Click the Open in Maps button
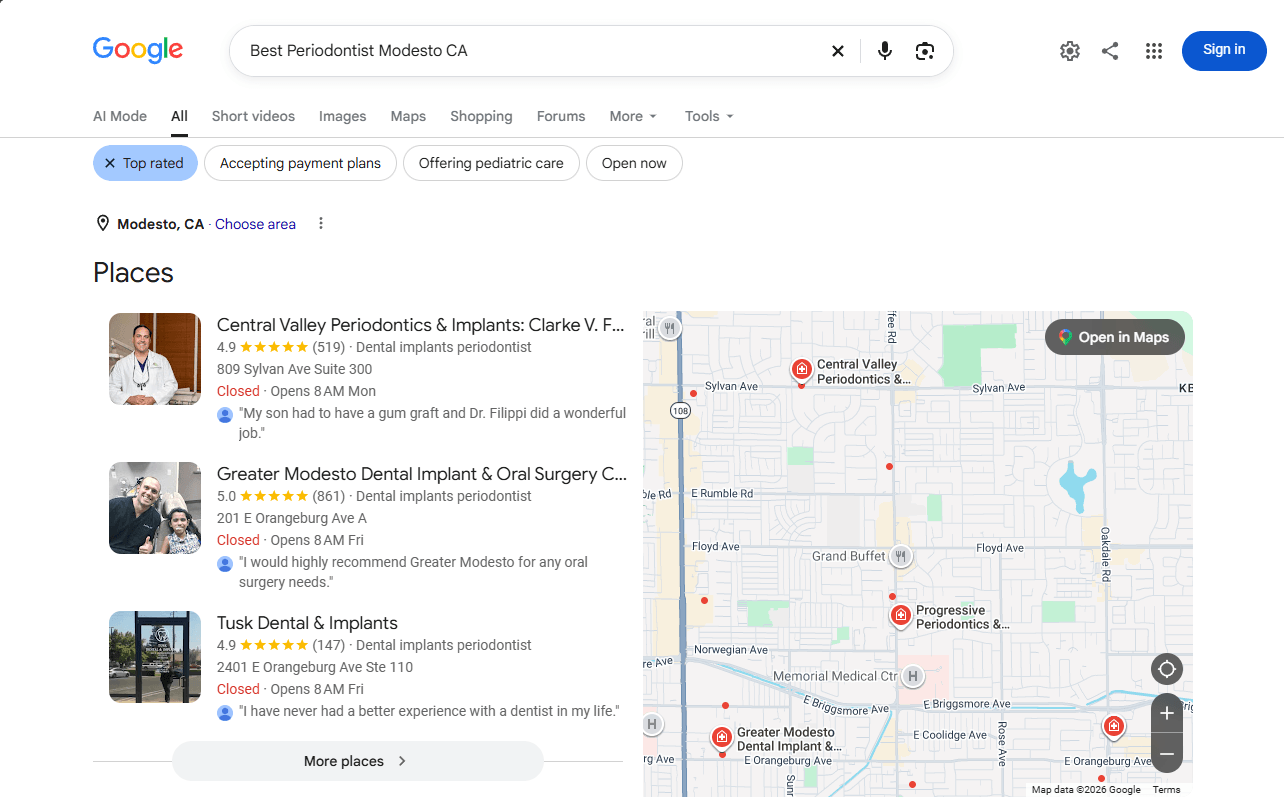This screenshot has height=799, width=1284. pos(1114,337)
